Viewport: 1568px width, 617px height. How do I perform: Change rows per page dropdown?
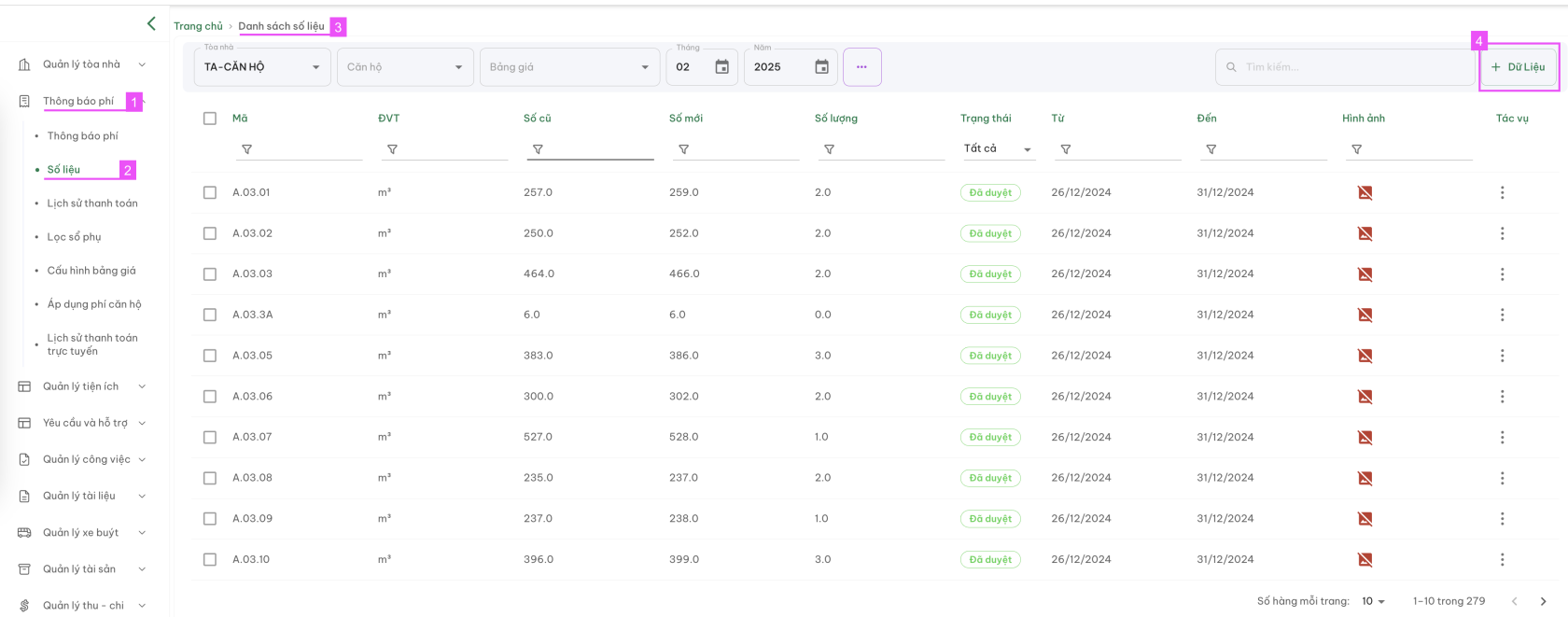(x=1373, y=601)
